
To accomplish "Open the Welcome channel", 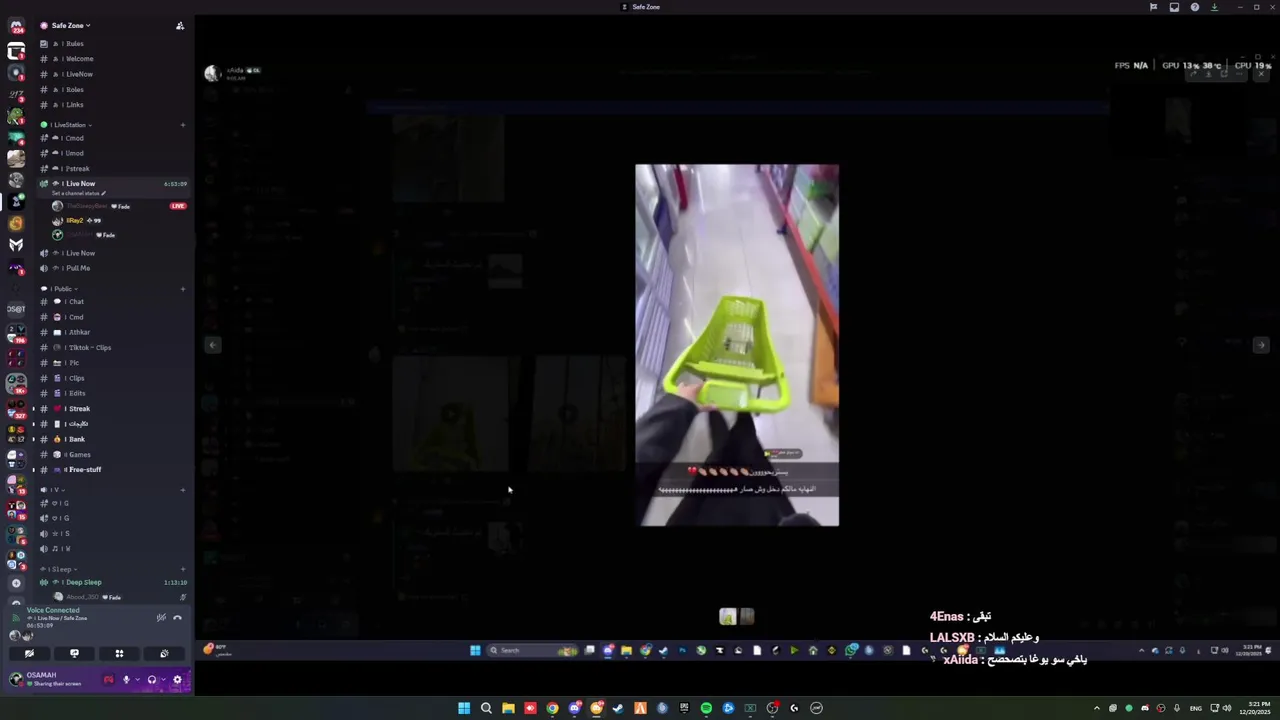I will (113, 59).
